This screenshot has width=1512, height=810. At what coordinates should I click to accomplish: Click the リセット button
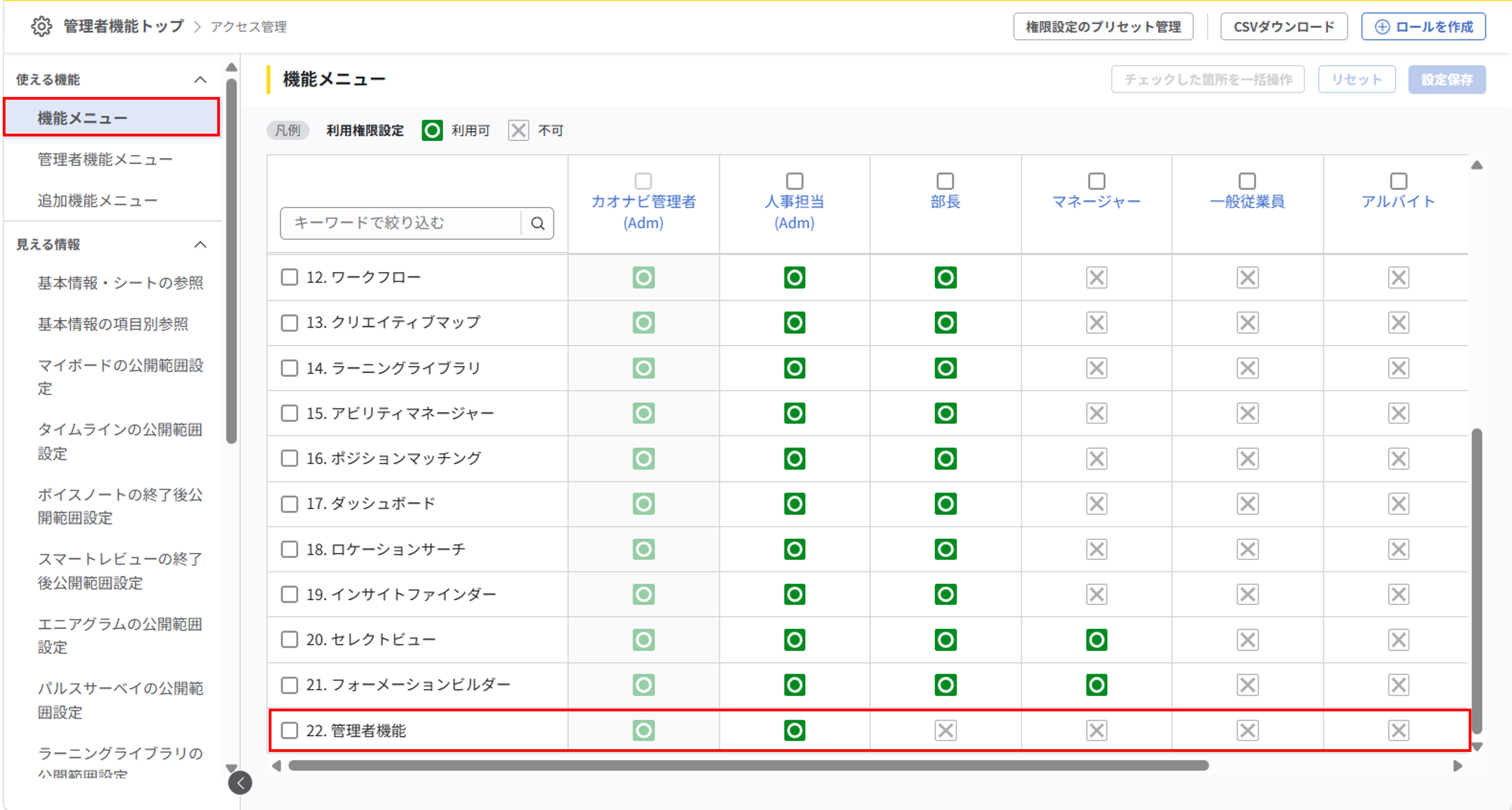click(1356, 79)
